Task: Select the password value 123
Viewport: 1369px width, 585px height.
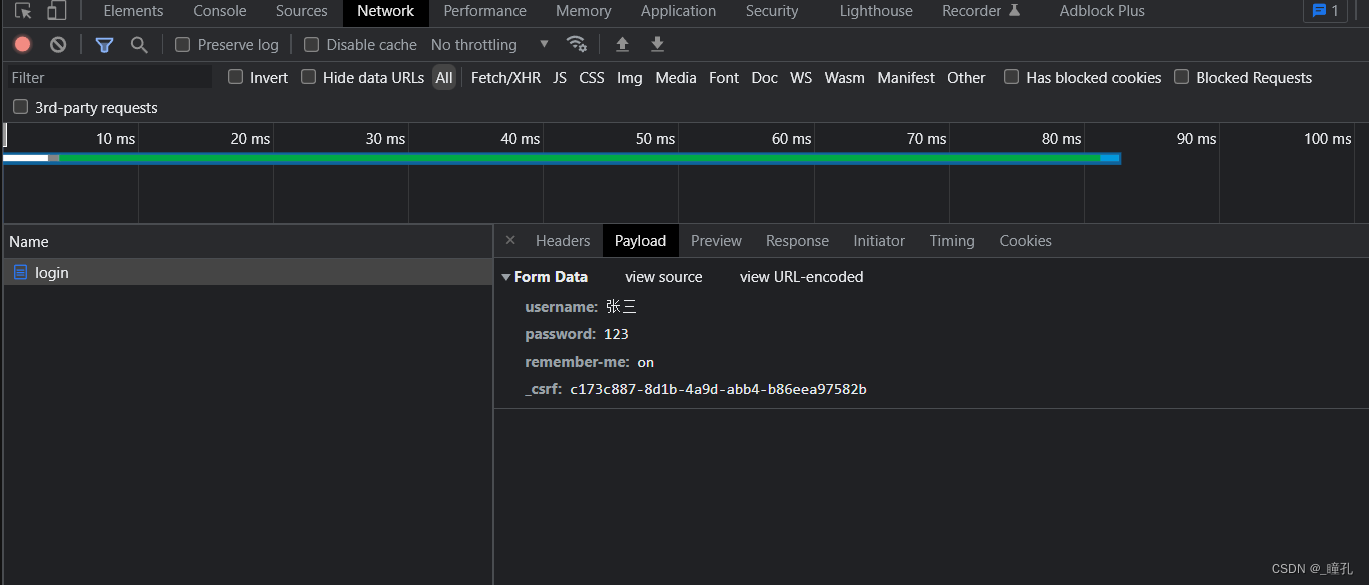Action: 616,334
